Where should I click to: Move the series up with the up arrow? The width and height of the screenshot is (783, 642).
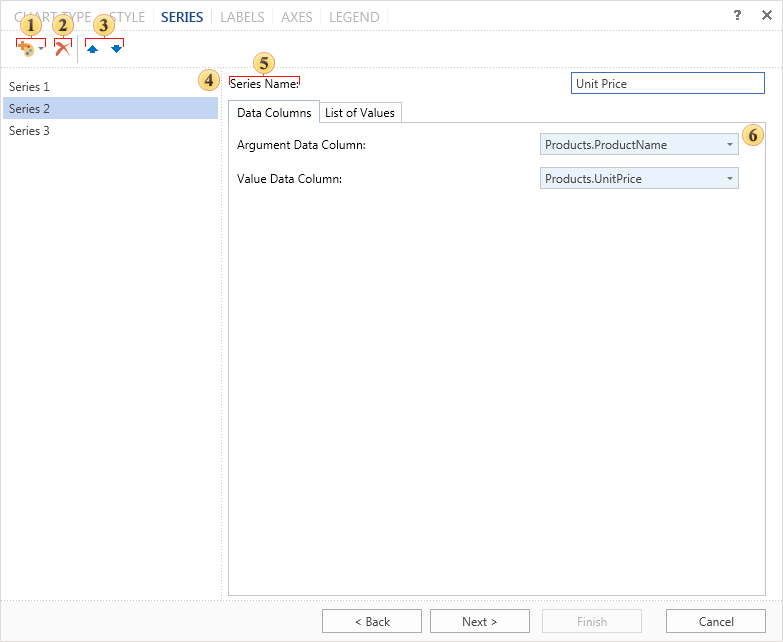(93, 48)
